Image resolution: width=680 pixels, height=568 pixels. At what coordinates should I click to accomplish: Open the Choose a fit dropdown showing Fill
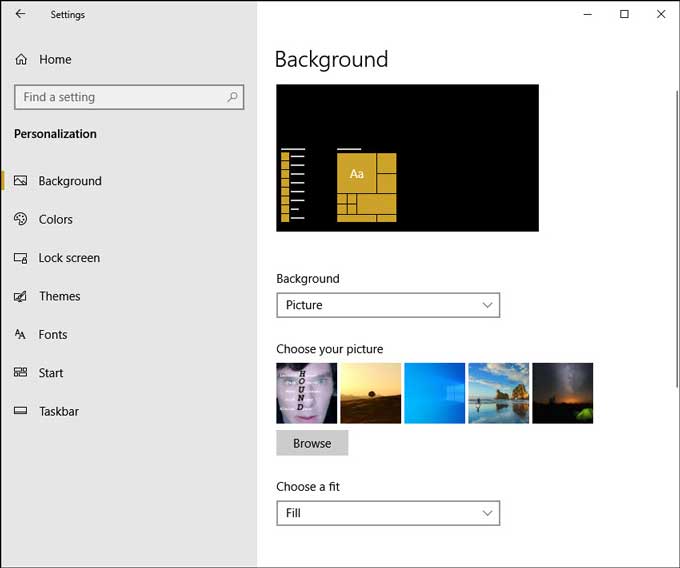click(x=388, y=513)
